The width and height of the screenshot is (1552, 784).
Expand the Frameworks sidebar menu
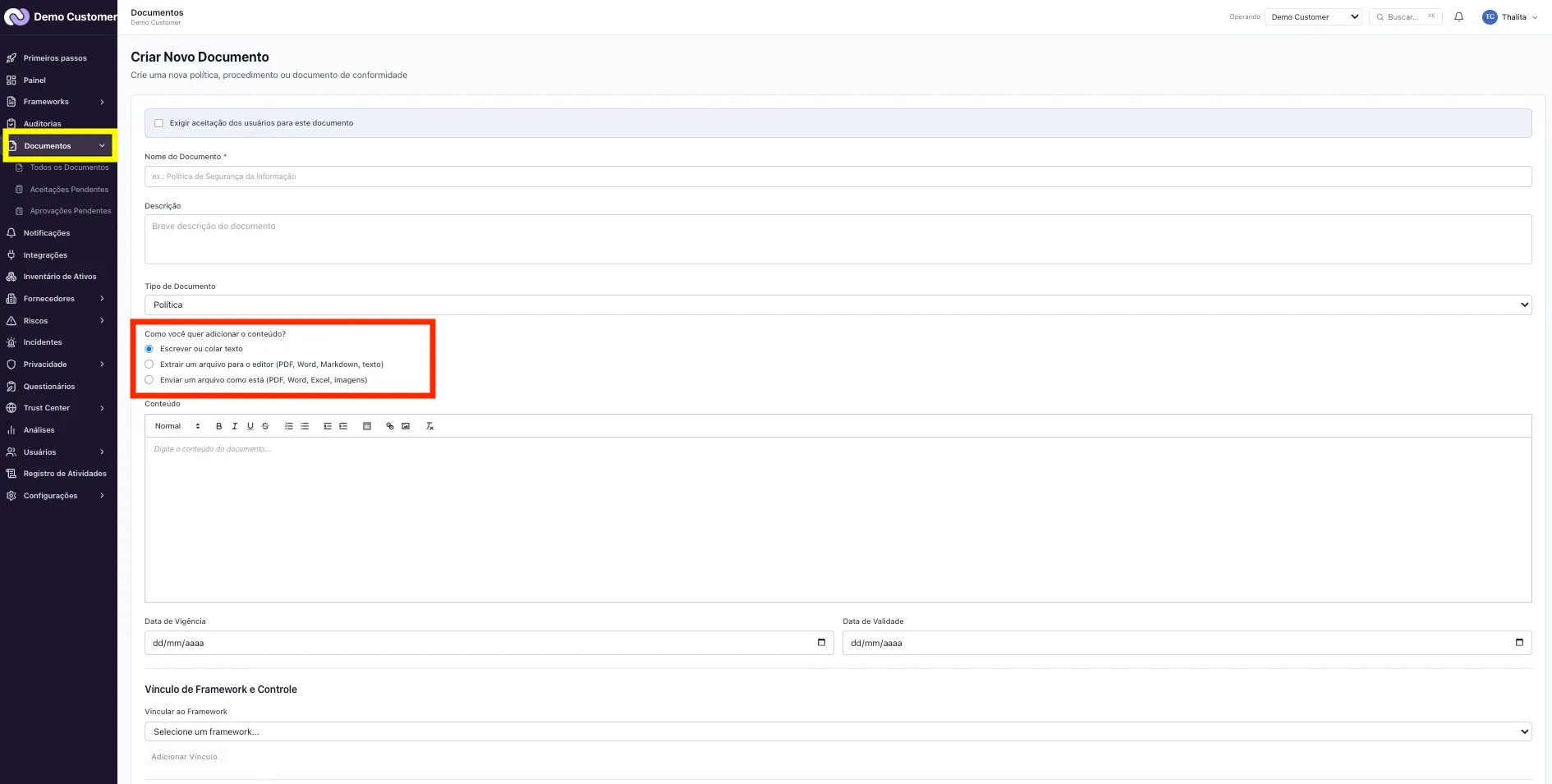(58, 102)
